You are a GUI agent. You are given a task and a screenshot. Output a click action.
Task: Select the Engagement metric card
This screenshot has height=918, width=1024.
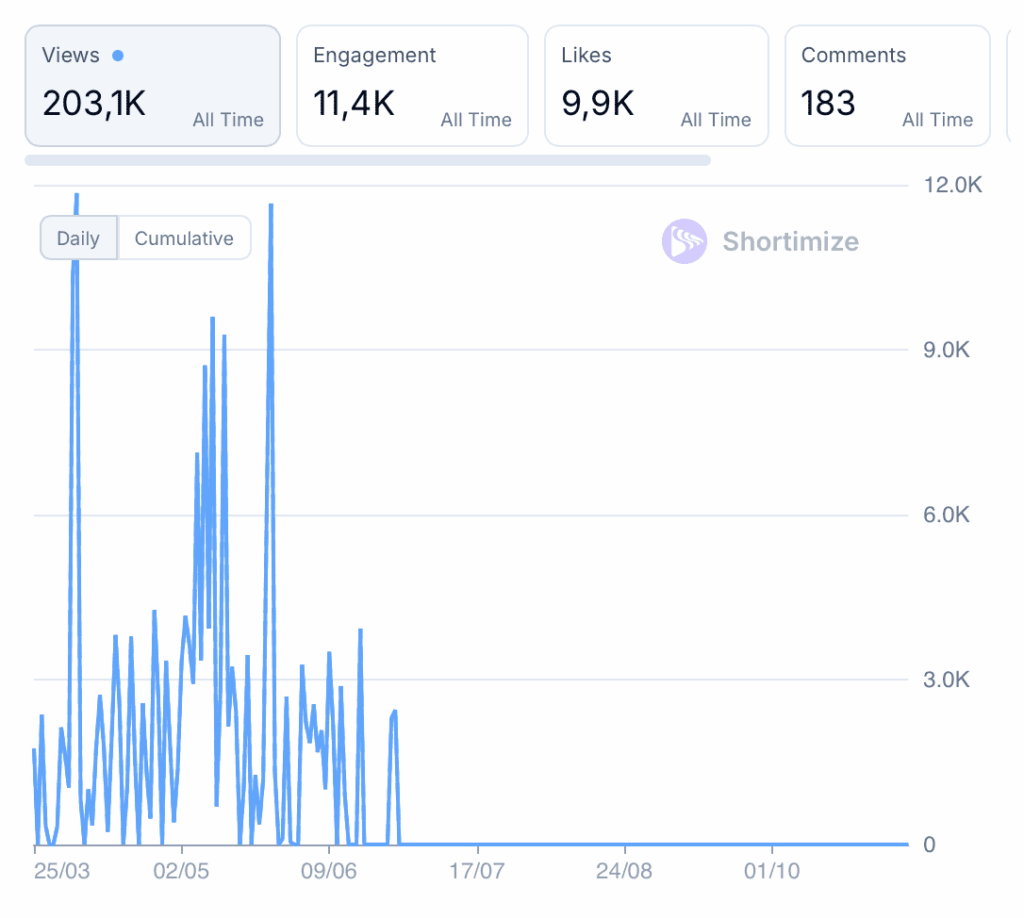(412, 86)
